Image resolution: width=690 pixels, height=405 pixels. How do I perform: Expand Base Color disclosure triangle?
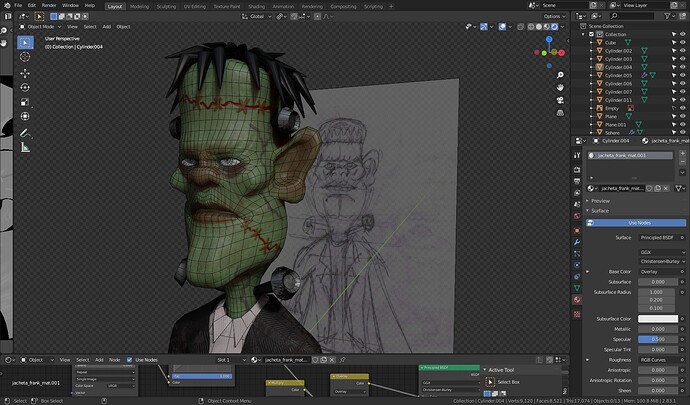click(x=588, y=272)
